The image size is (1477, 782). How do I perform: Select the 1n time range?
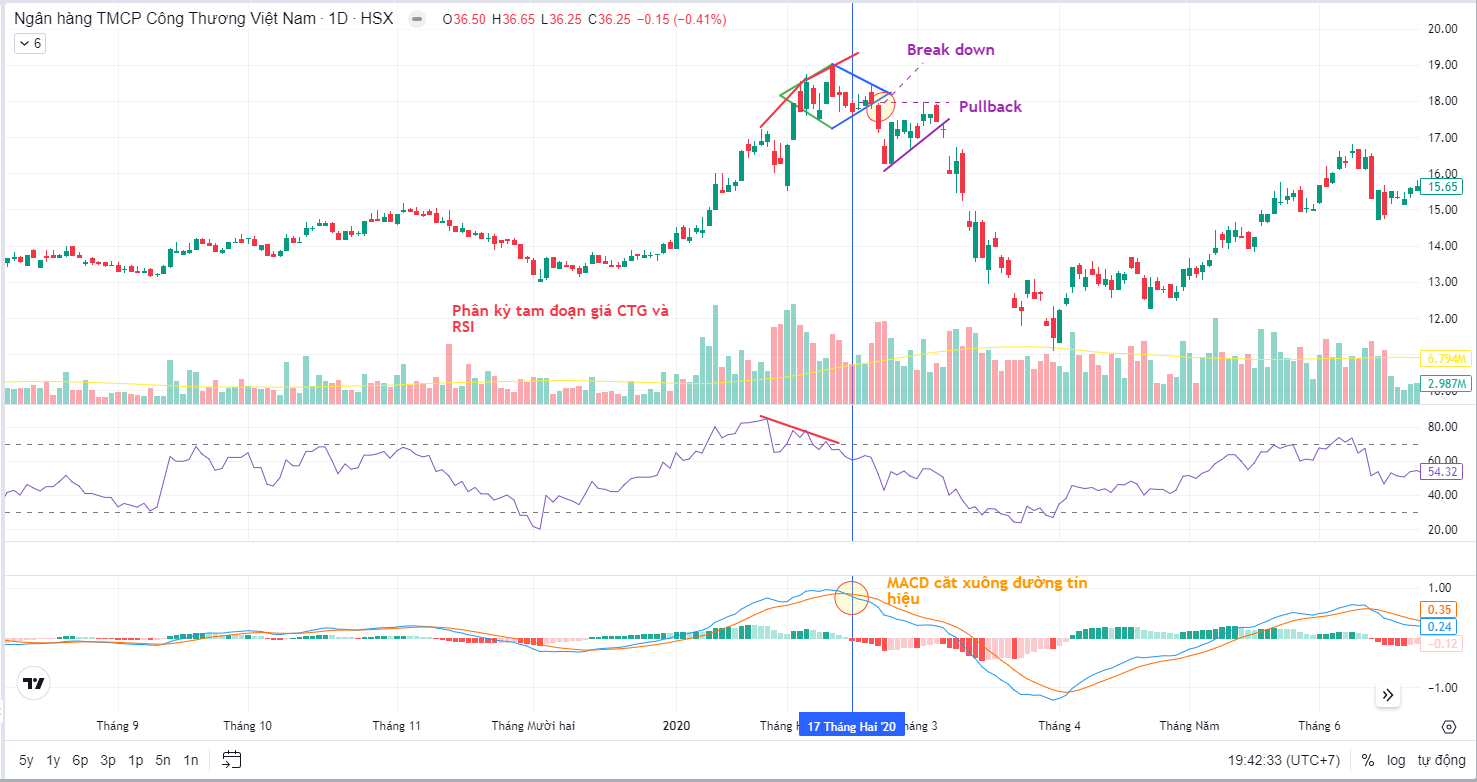tap(190, 760)
